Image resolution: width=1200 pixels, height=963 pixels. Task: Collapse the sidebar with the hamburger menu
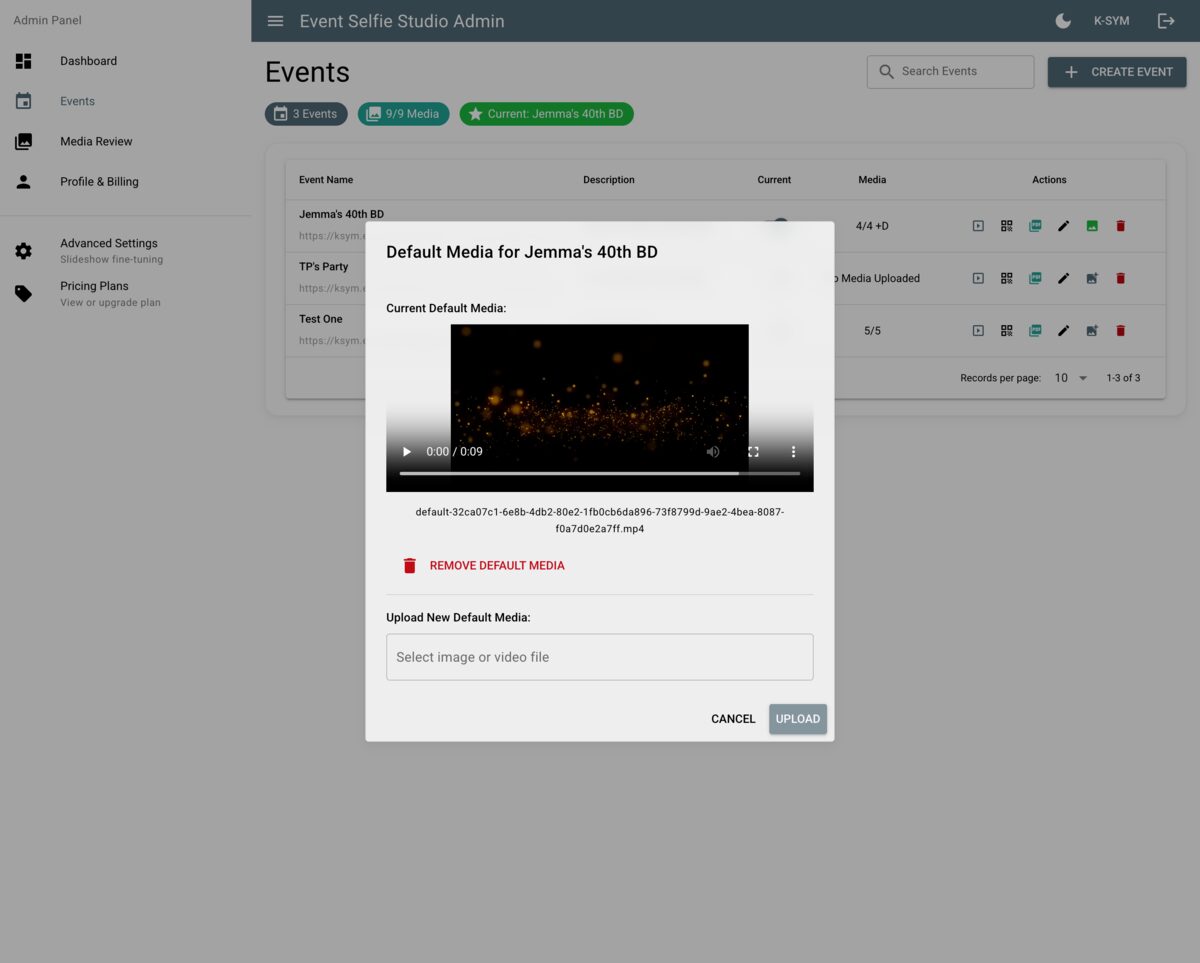coord(275,20)
